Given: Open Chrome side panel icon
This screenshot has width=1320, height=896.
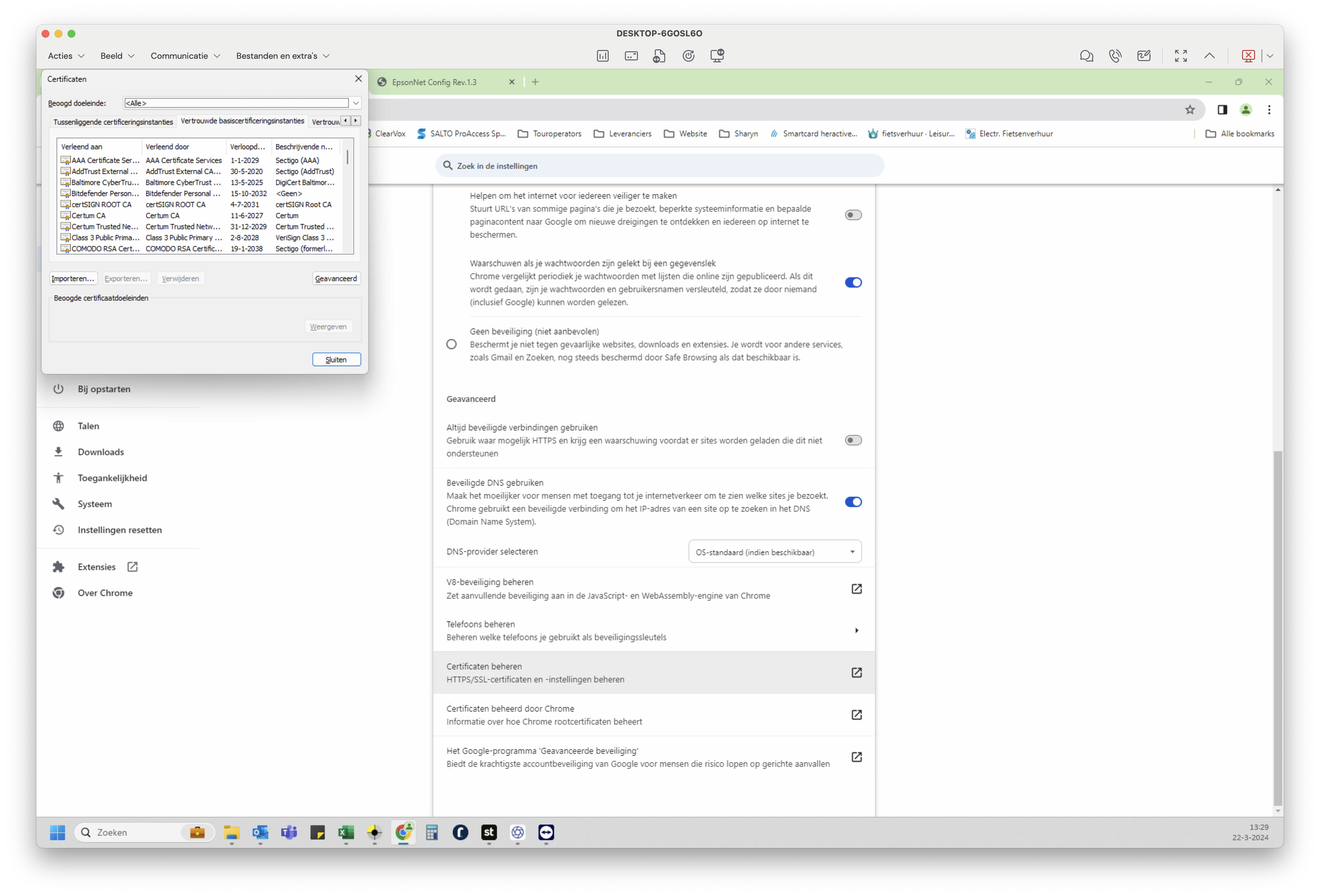Looking at the screenshot, I should point(1222,110).
